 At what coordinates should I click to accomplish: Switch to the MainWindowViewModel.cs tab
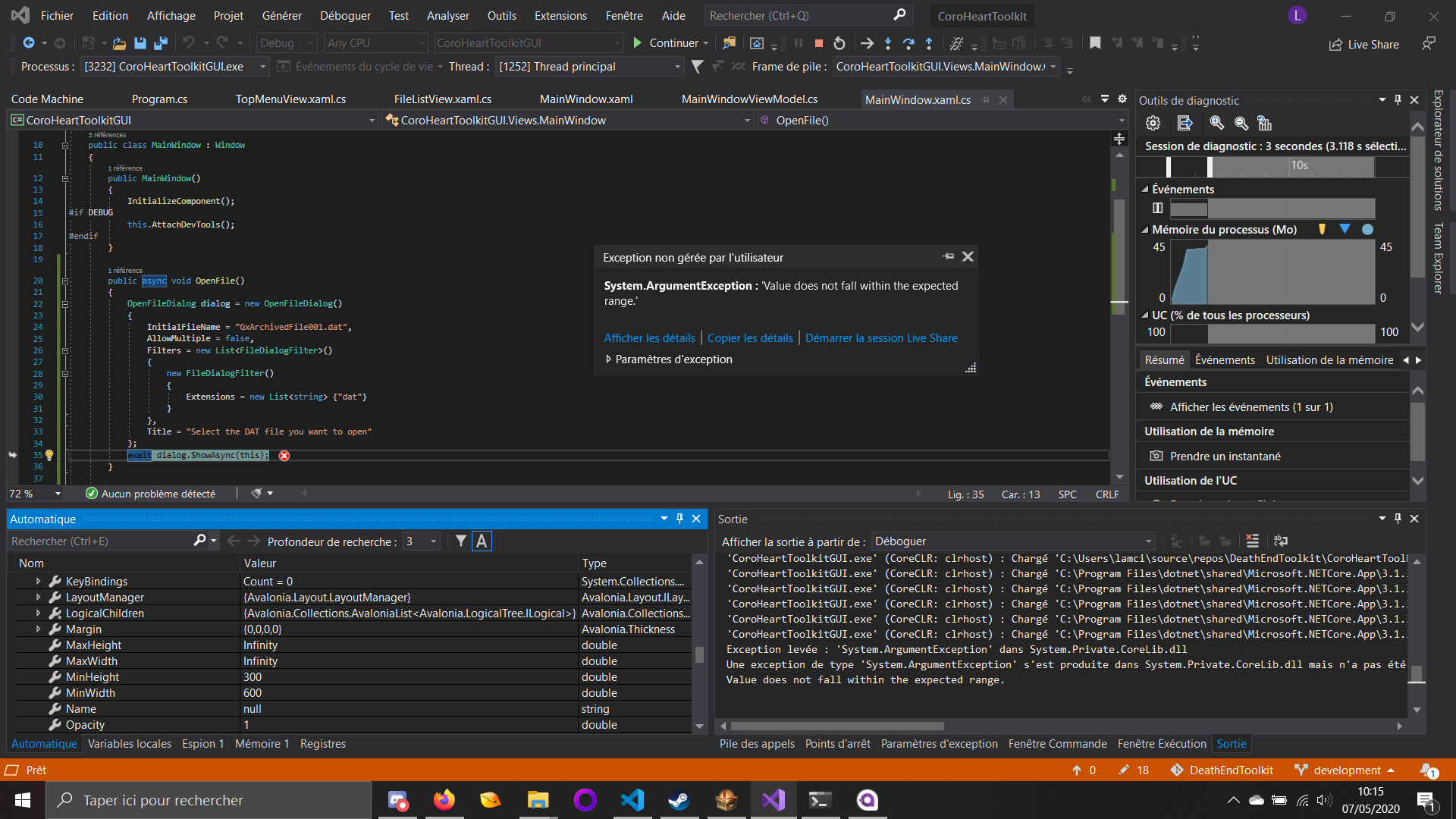[x=749, y=99]
